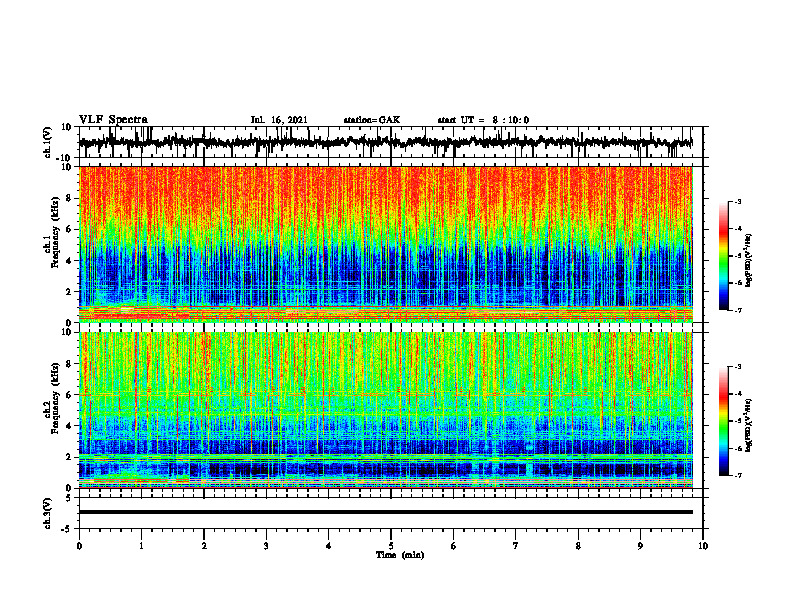Click the "8" kHz tick on ch.1 frequency axis
This screenshot has height=612, width=792.
tap(69, 198)
